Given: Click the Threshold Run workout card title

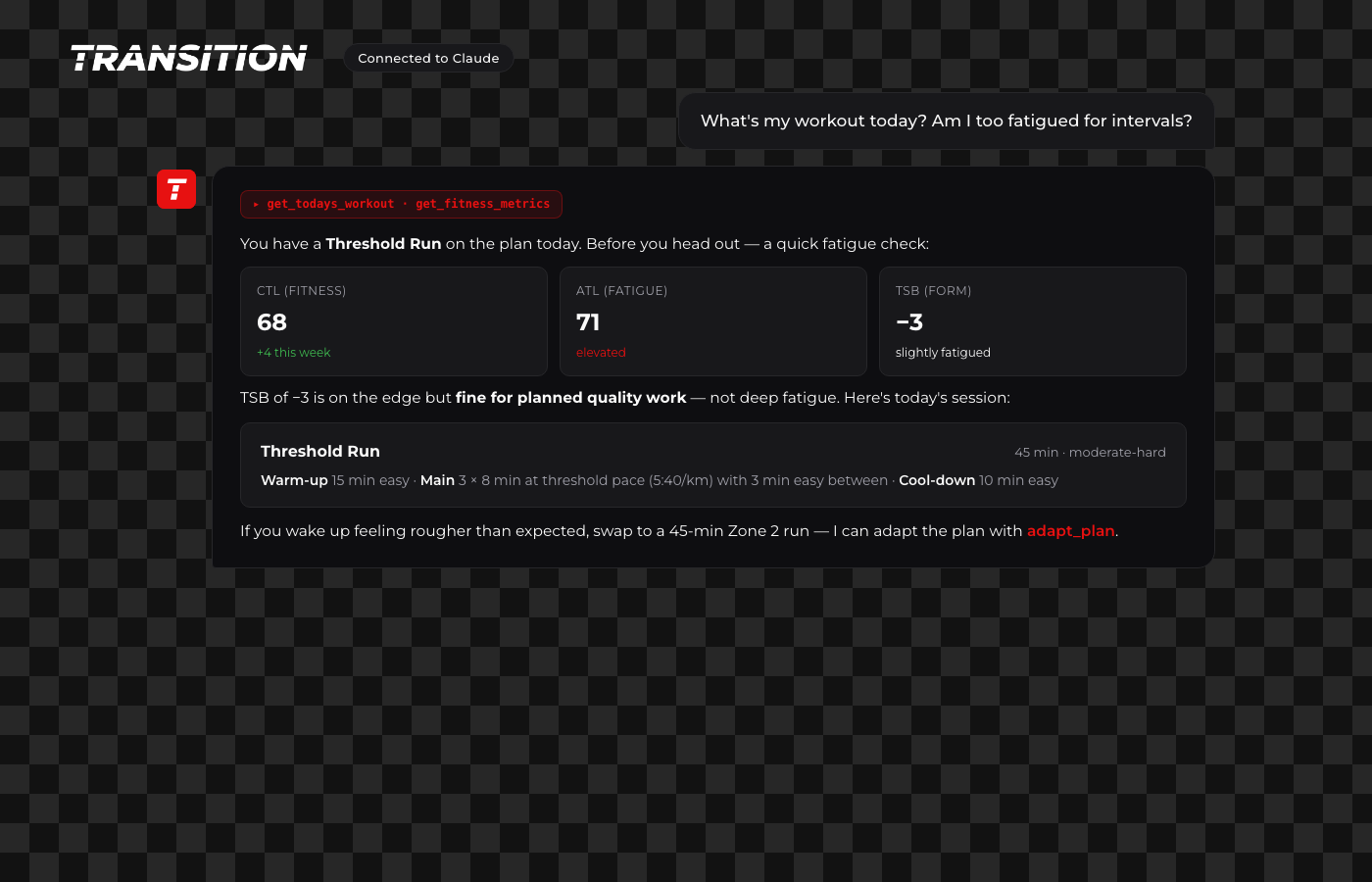Looking at the screenshot, I should 319,452.
